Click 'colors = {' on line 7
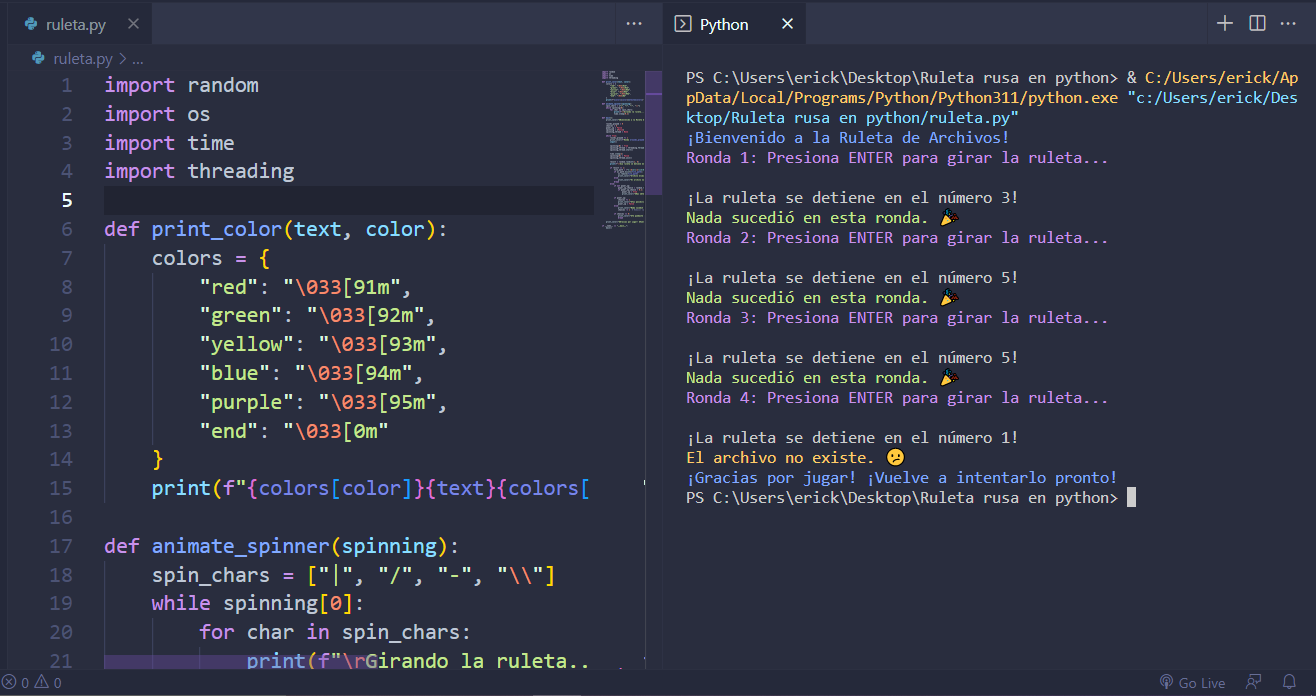Image resolution: width=1316 pixels, height=696 pixels. pyautogui.click(x=211, y=258)
